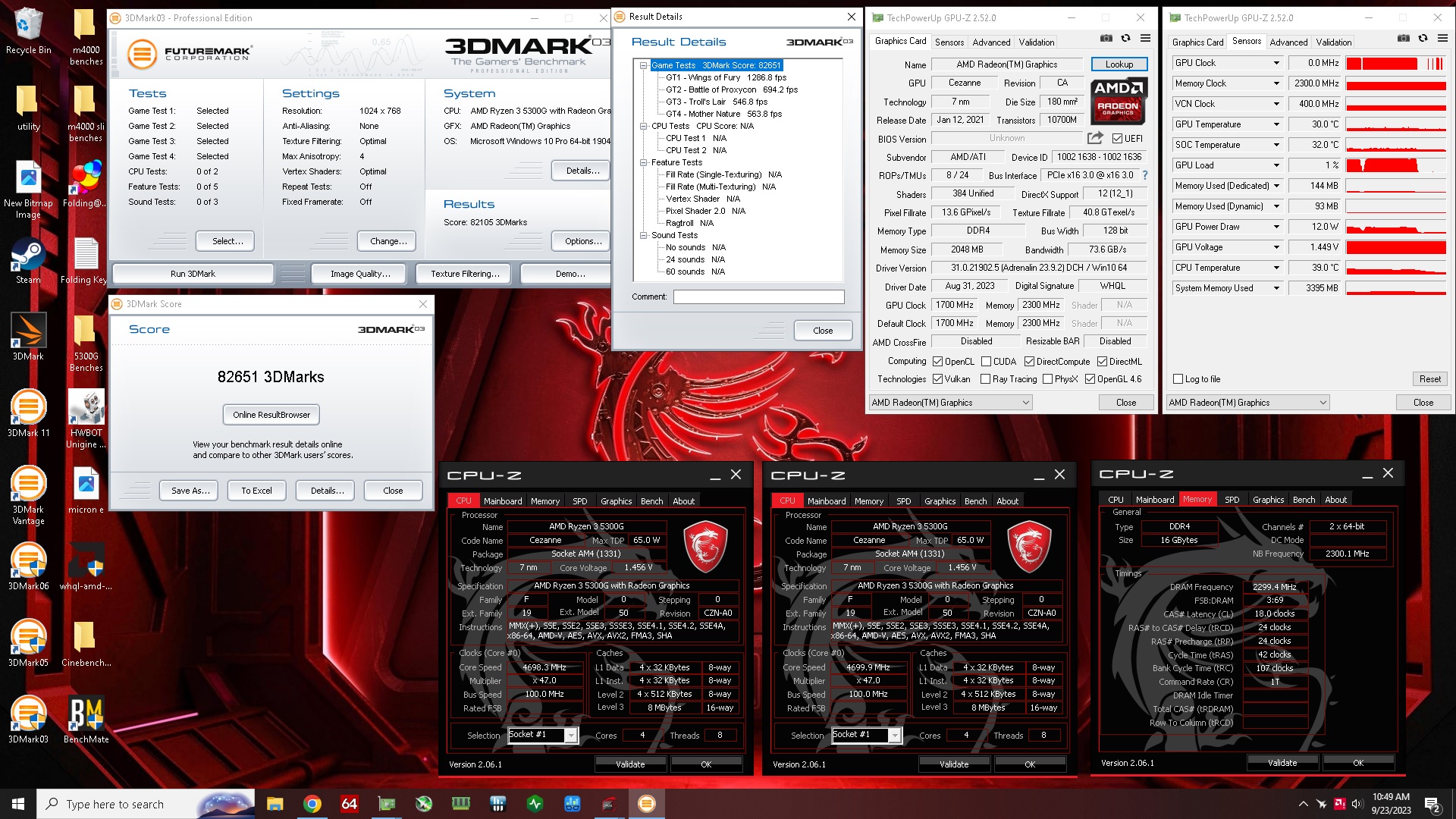The height and width of the screenshot is (819, 1456).
Task: Click the Windows Start button
Action: pos(18,804)
